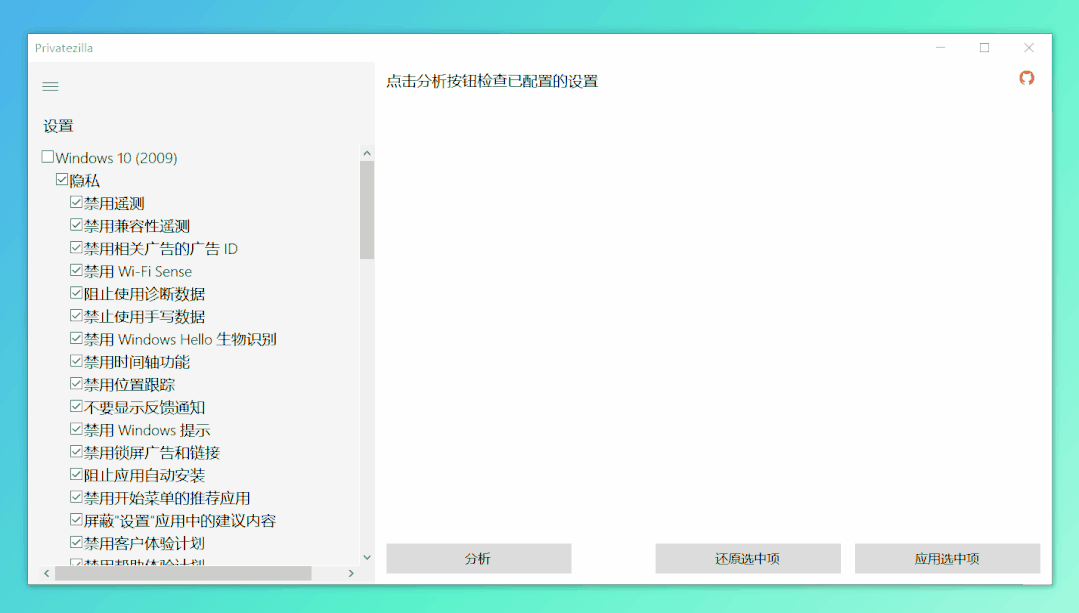Uncheck the 禁用兼容性遥测 checkbox

[x=76, y=225]
